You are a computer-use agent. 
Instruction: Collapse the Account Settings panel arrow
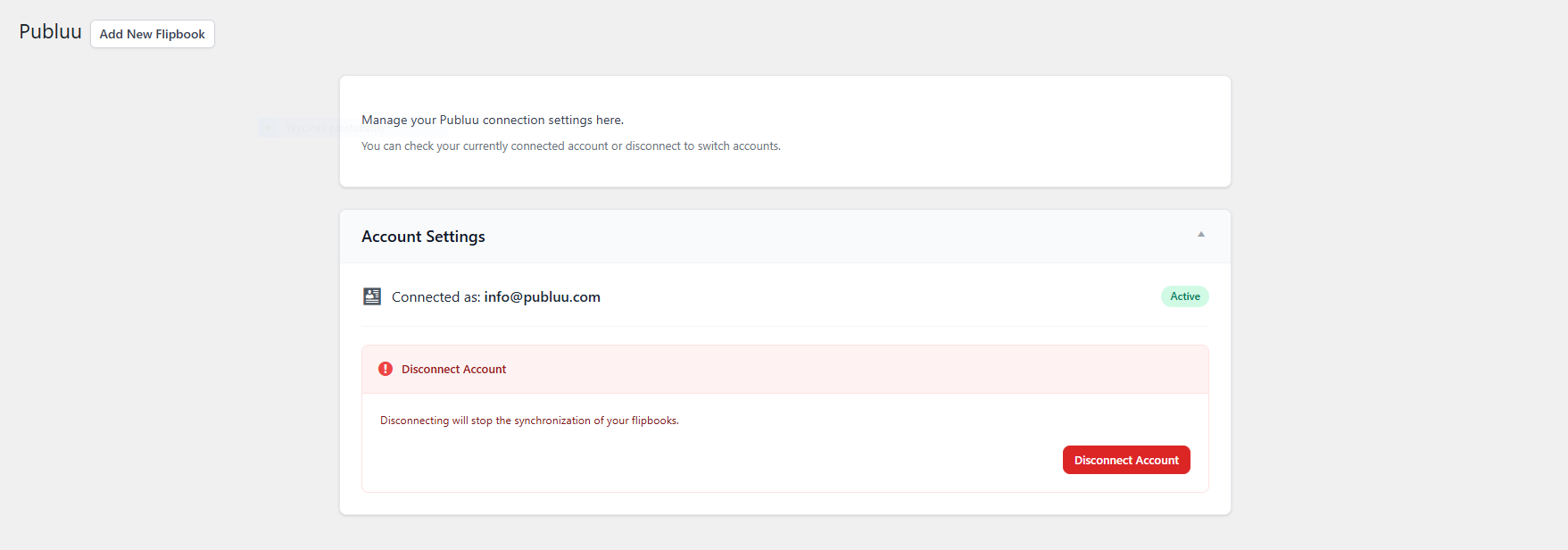tap(1201, 235)
